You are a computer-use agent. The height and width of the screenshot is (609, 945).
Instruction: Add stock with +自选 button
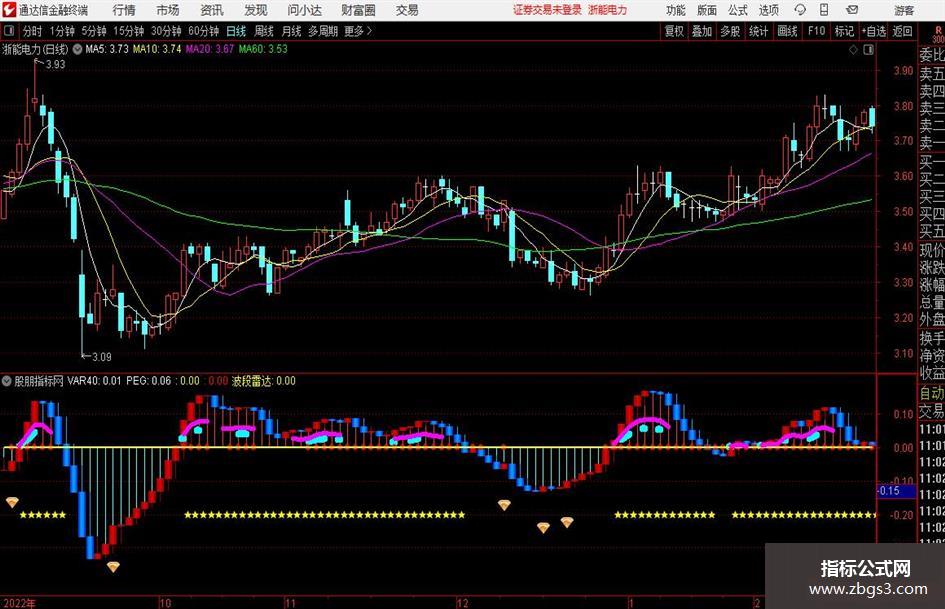point(873,31)
